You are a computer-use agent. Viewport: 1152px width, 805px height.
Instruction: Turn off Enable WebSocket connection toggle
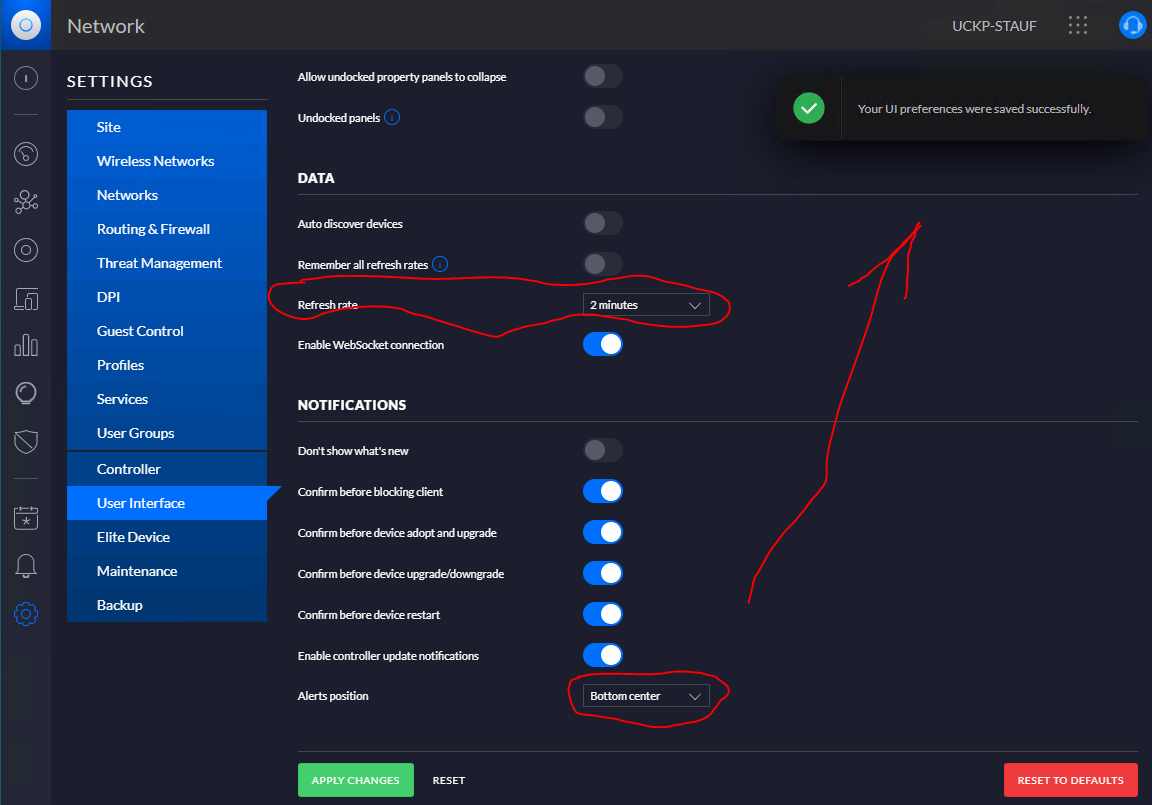point(602,345)
